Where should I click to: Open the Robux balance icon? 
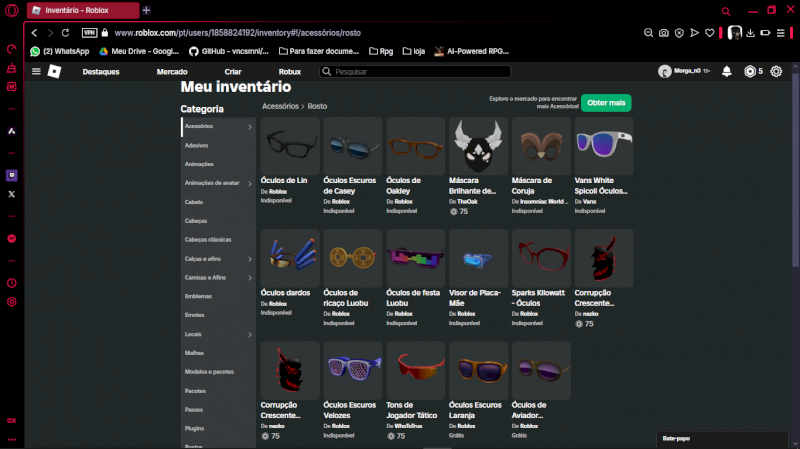coord(749,71)
